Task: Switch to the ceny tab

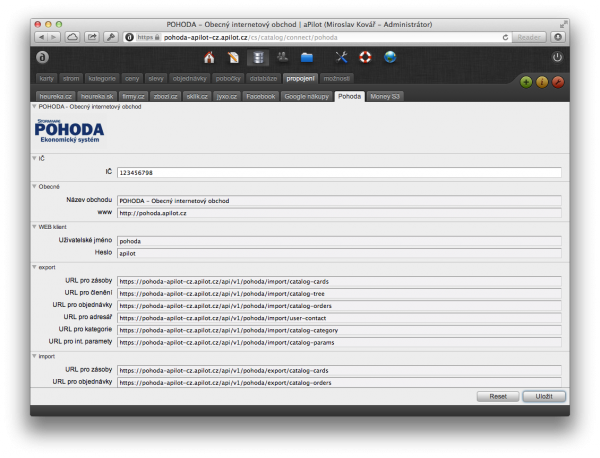Action: pos(132,78)
